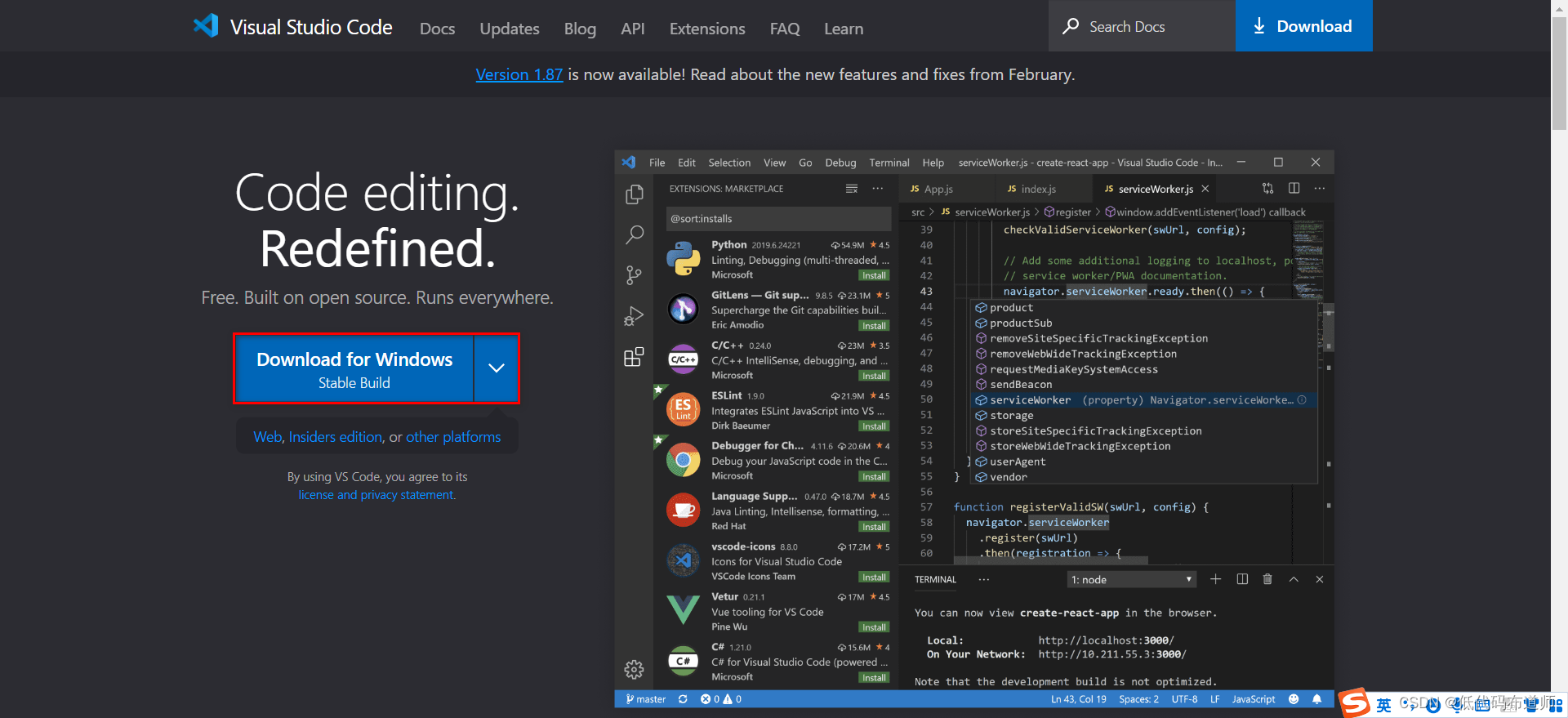This screenshot has width=1568, height=718.
Task: Click the Search Docs field
Action: coord(1142,26)
